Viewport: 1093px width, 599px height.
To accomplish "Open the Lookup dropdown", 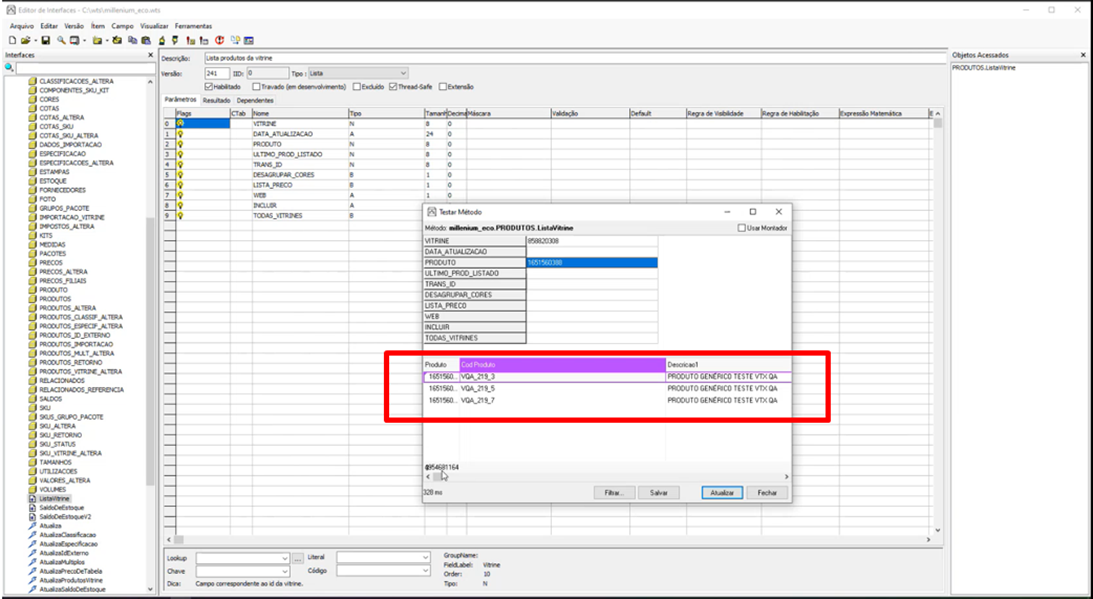I will point(243,558).
